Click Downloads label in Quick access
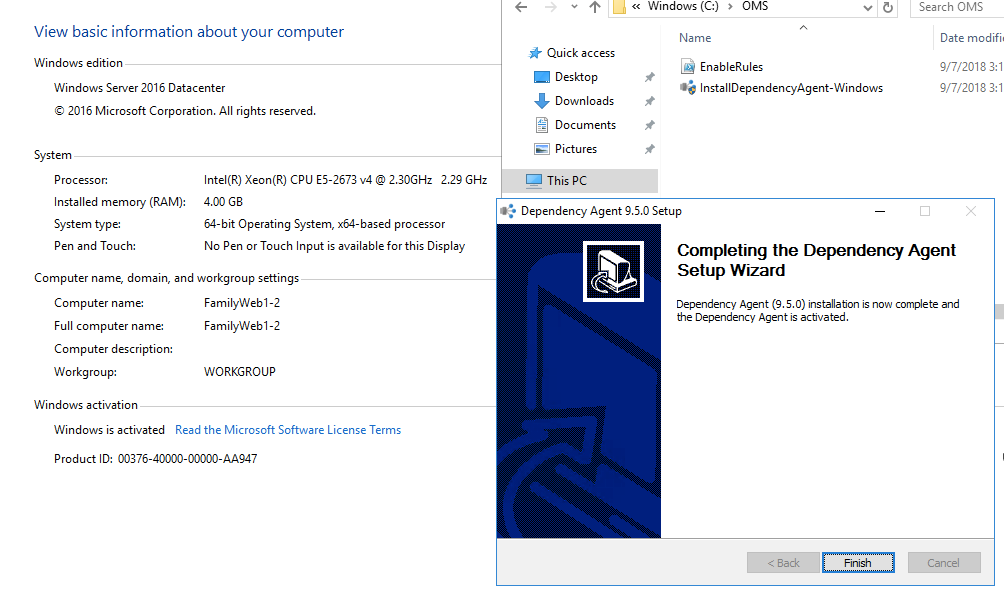The width and height of the screenshot is (1004, 599). pyautogui.click(x=585, y=101)
